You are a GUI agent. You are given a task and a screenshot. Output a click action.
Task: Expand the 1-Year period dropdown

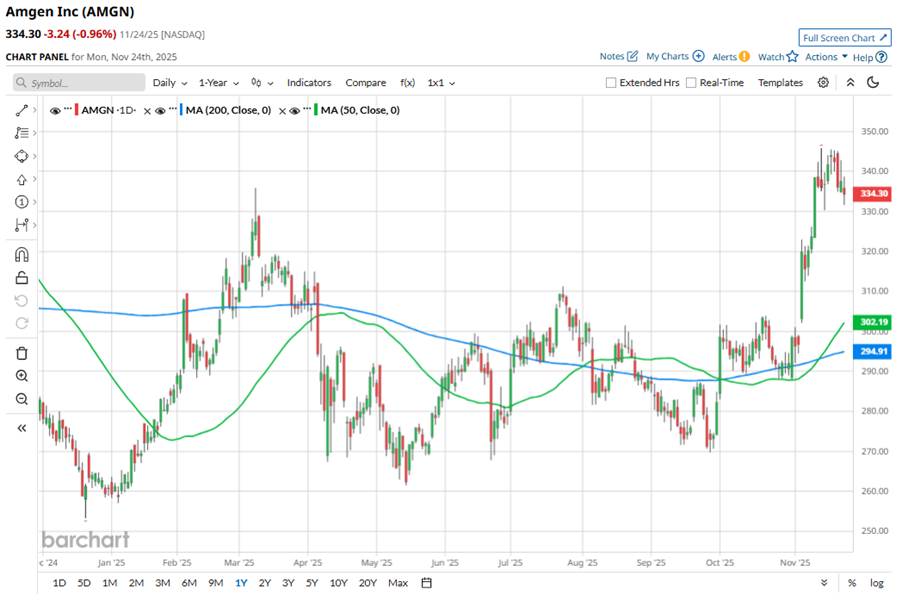(x=219, y=83)
